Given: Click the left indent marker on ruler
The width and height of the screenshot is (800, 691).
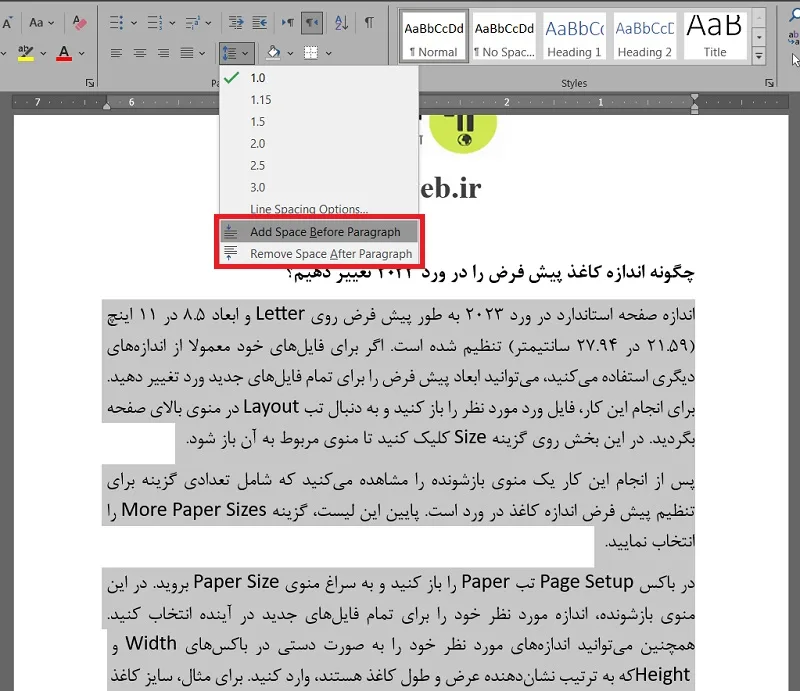Looking at the screenshot, I should (106, 104).
